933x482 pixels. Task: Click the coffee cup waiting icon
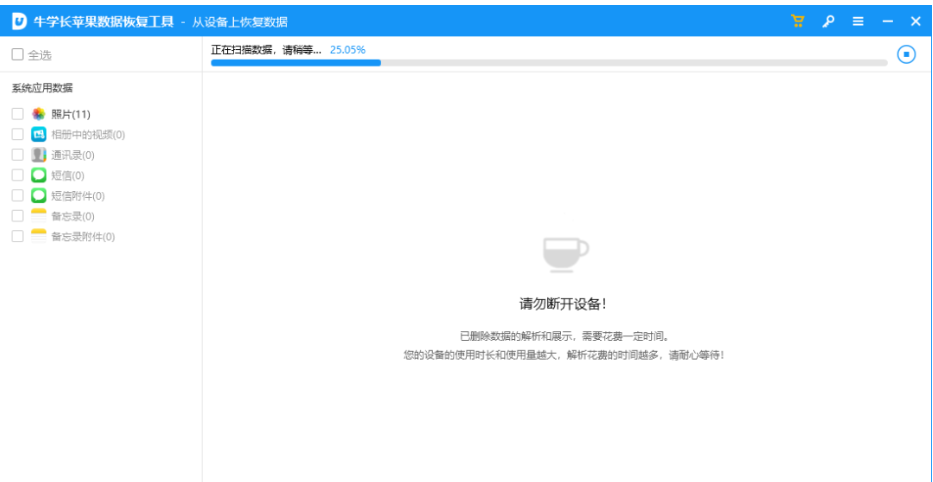(x=565, y=255)
